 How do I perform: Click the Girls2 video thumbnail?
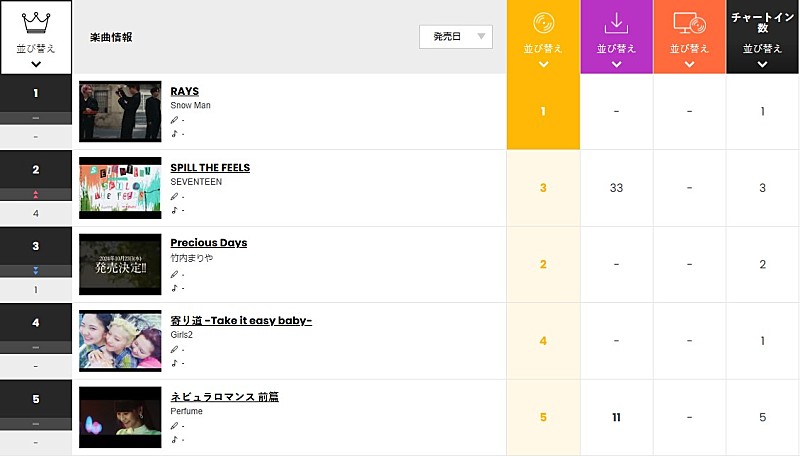tap(120, 341)
